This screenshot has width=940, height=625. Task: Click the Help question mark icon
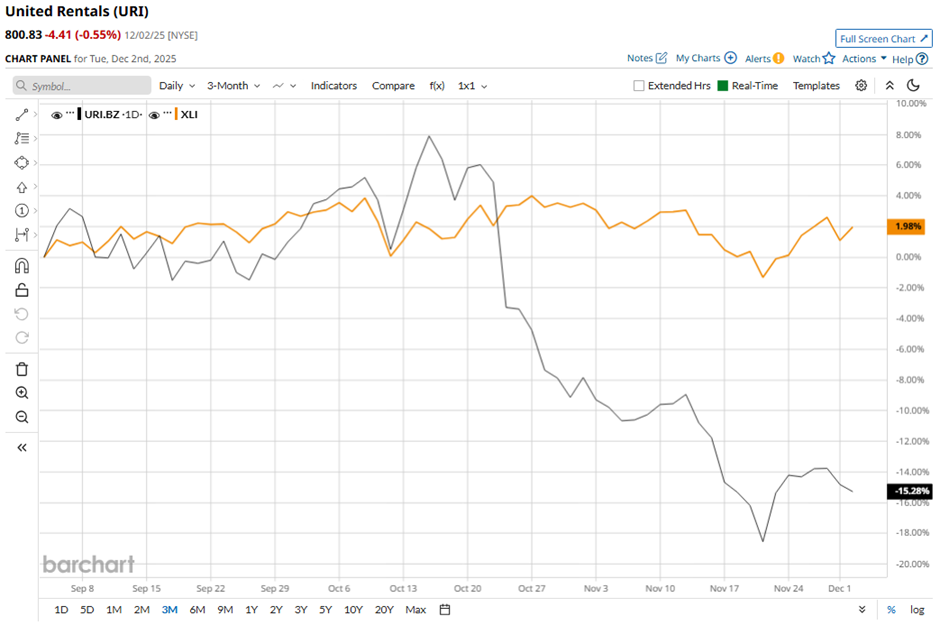(922, 59)
